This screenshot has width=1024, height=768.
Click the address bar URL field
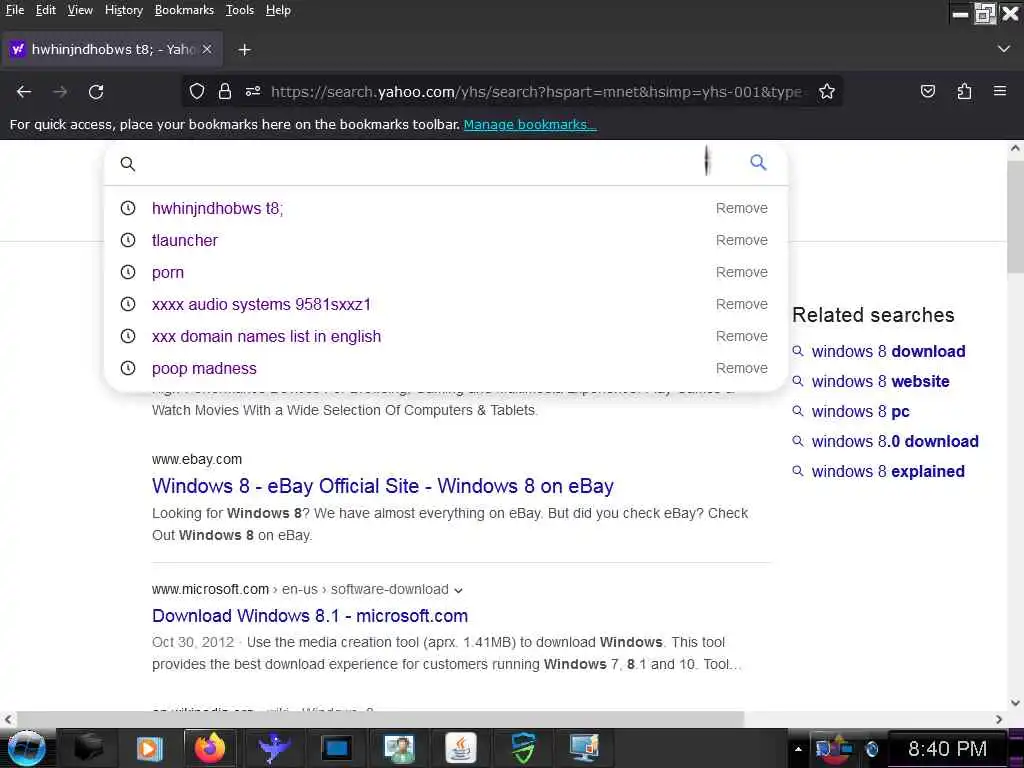click(536, 91)
